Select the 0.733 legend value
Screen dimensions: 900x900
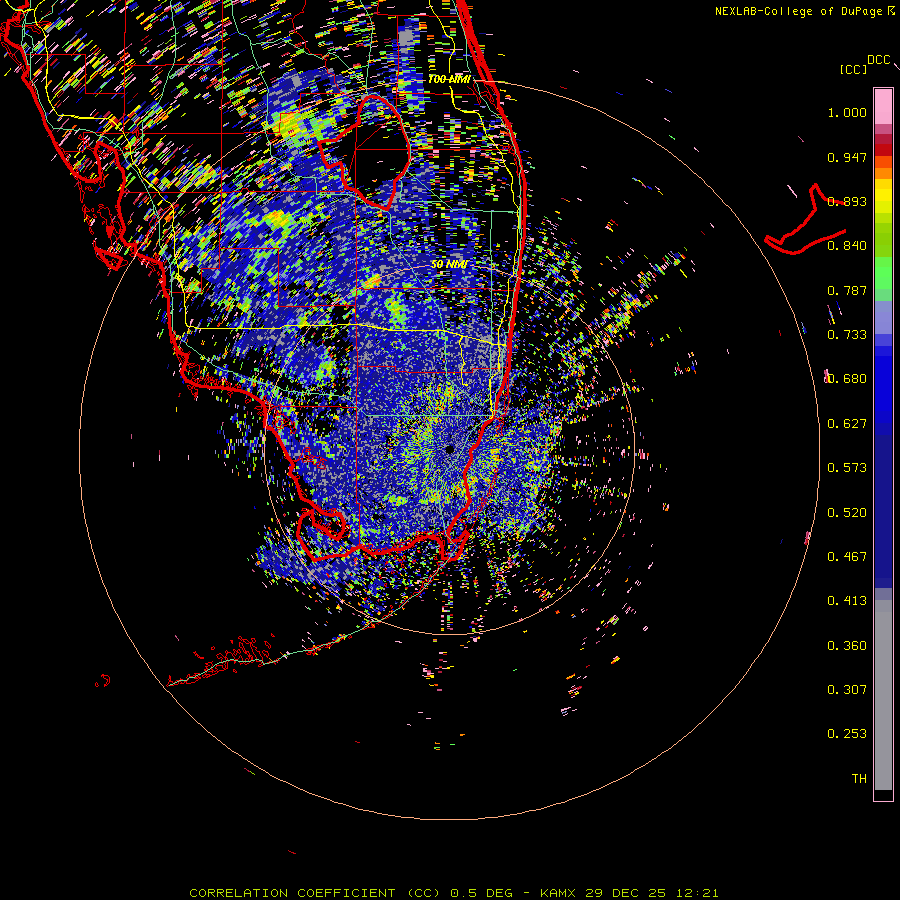(x=847, y=335)
